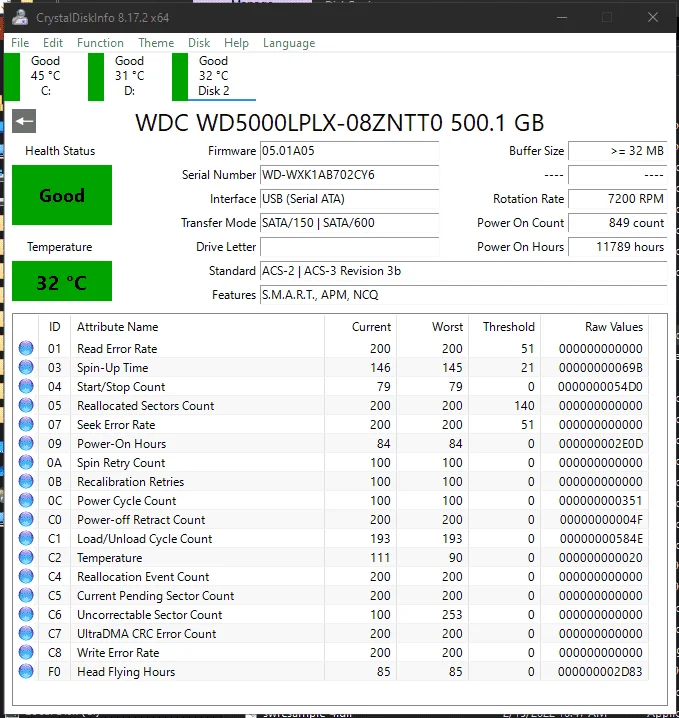Click the 'Head Flying Hours' attribute name
Screen dimensions: 679x718
pos(126,672)
